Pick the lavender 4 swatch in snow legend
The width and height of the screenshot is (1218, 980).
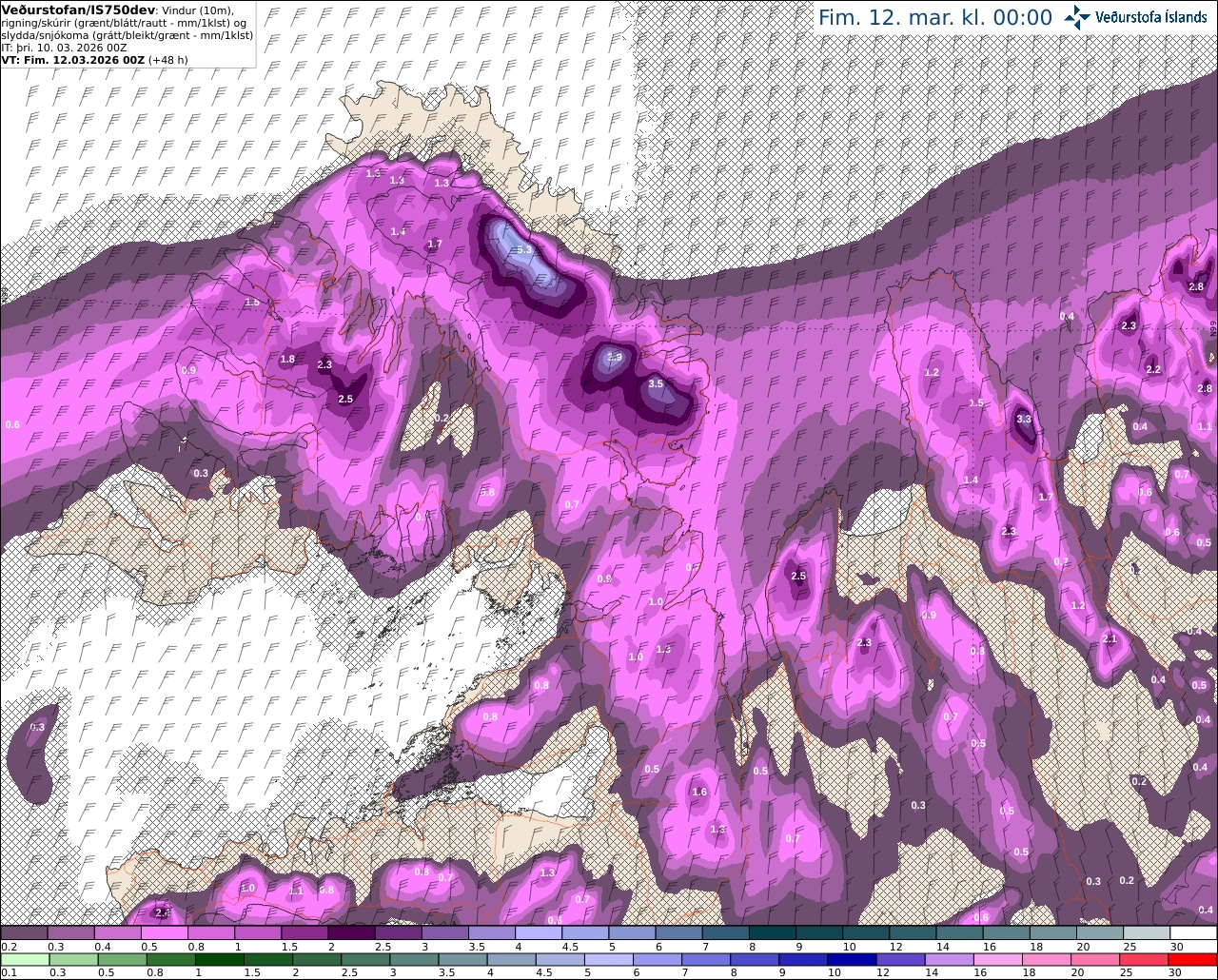[x=538, y=933]
